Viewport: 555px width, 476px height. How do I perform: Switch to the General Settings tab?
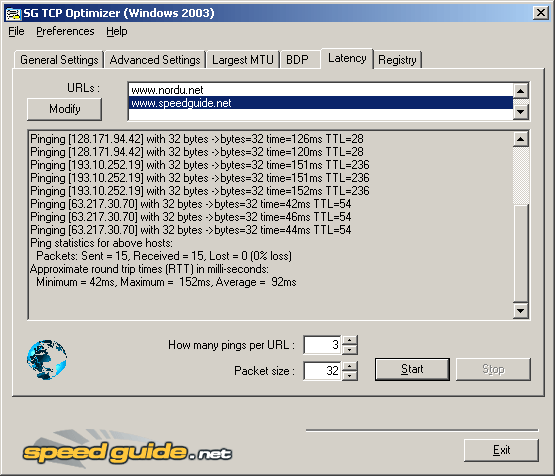59,60
